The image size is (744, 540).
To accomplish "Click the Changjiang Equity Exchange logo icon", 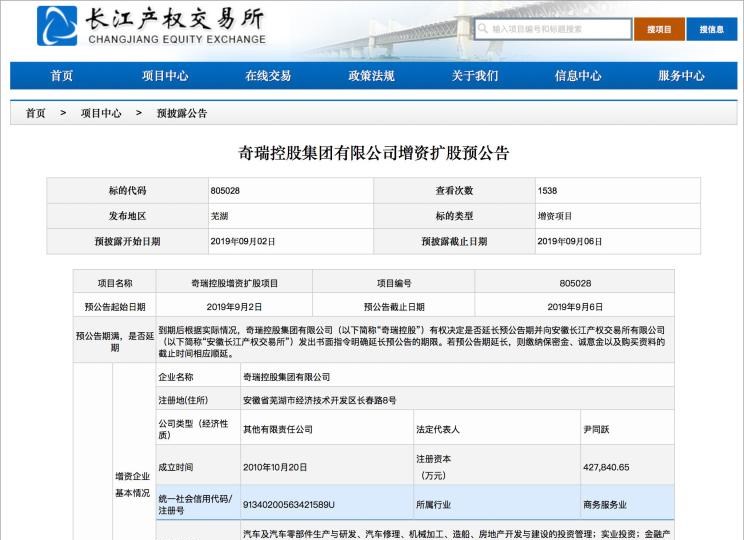I will [x=57, y=26].
